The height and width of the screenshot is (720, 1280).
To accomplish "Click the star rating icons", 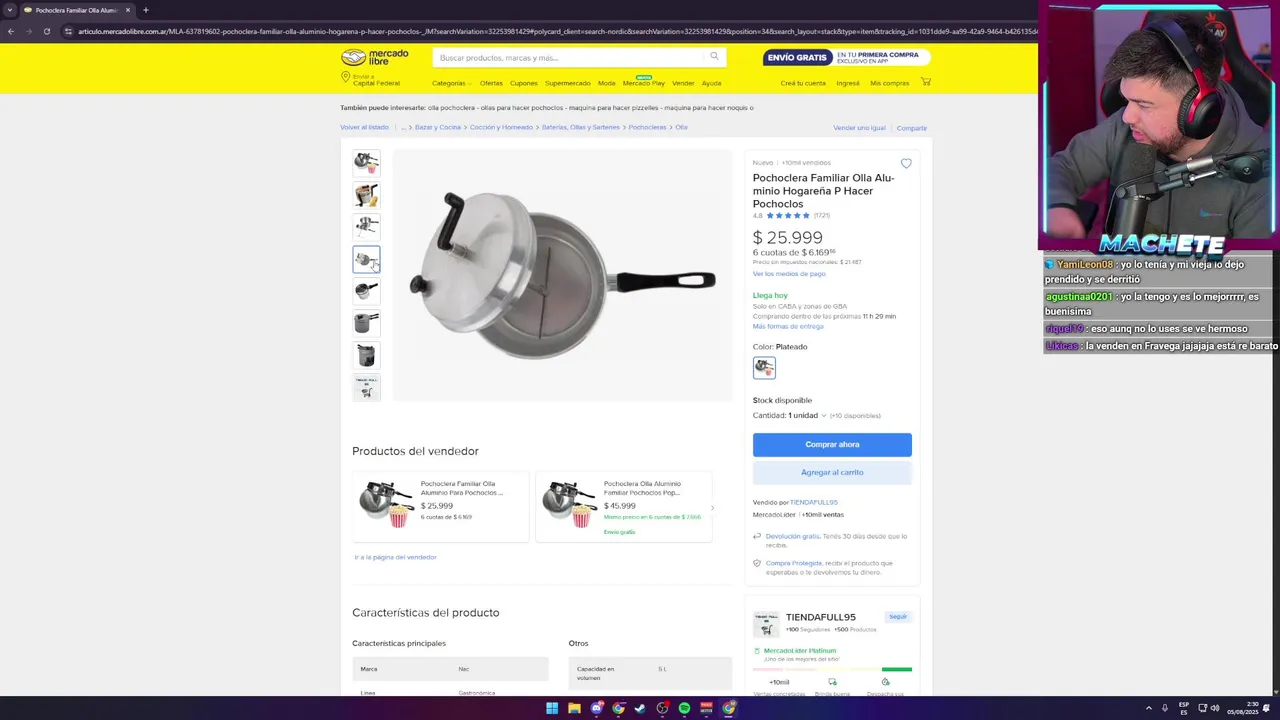I will click(x=788, y=215).
